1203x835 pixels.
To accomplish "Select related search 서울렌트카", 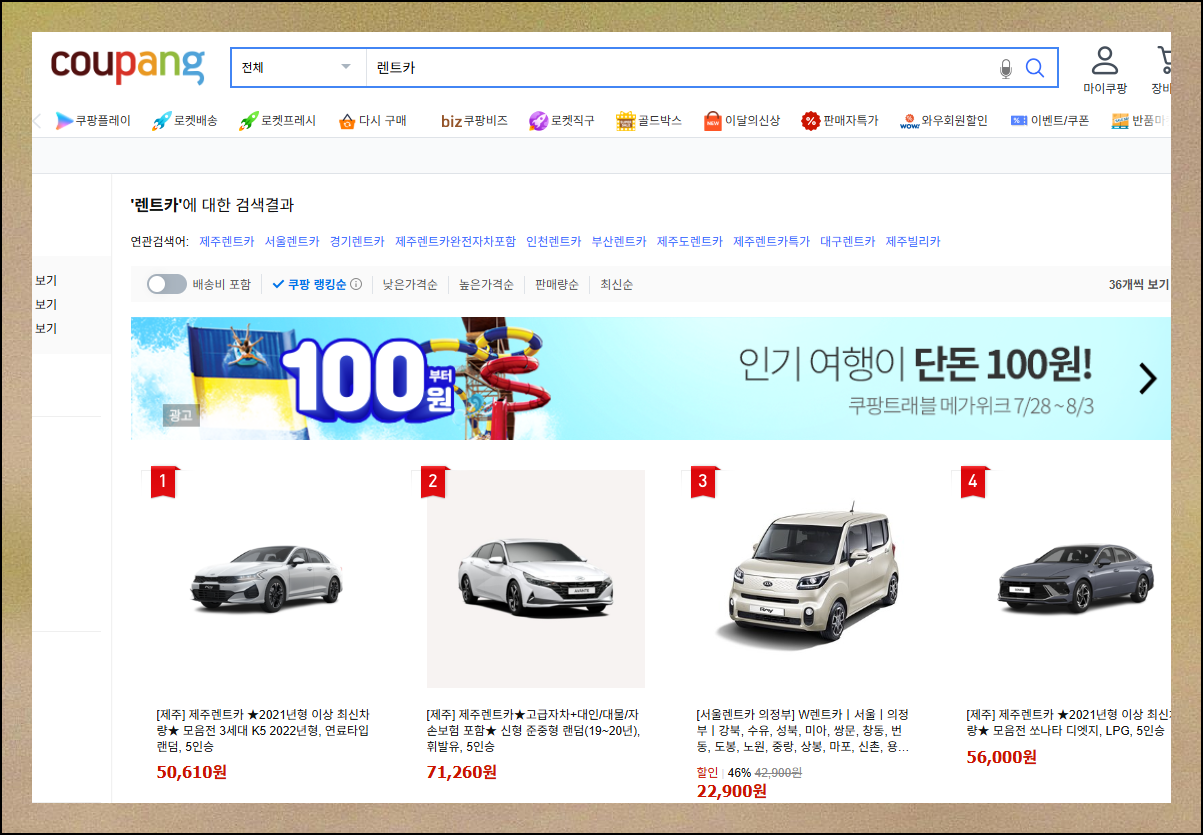I will pos(292,242).
